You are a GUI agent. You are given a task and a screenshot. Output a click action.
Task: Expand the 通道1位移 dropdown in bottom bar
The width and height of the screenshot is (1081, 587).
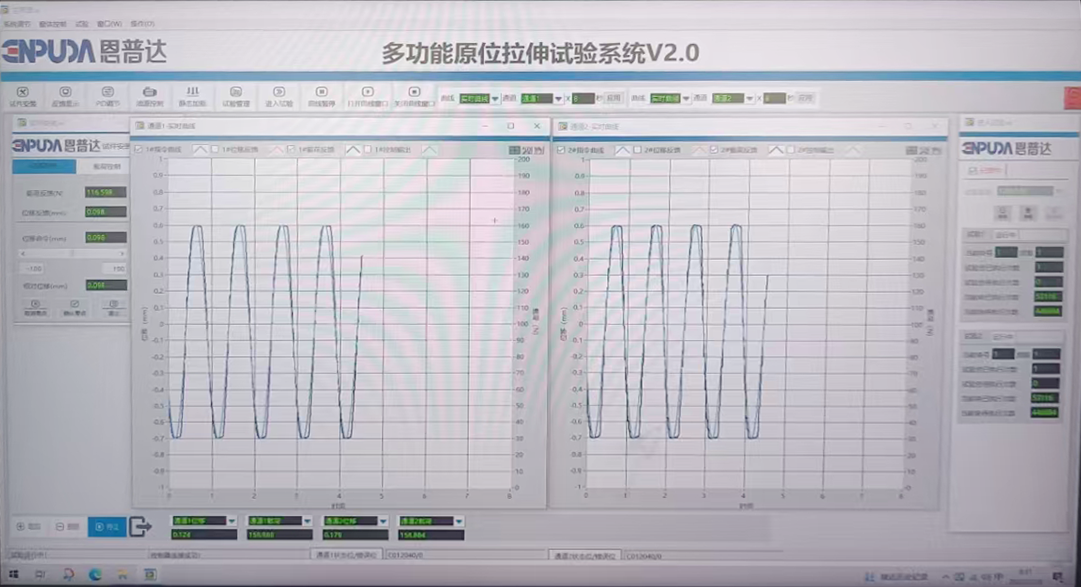point(231,521)
